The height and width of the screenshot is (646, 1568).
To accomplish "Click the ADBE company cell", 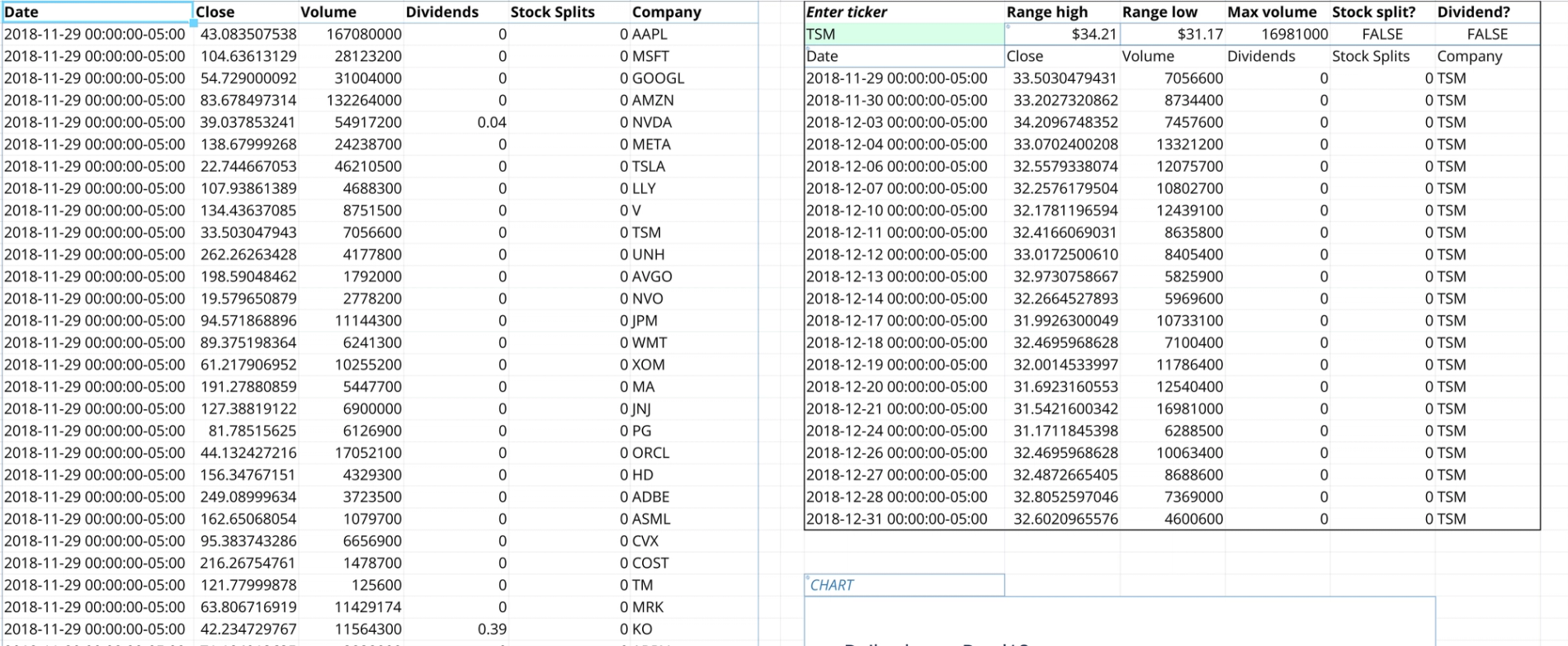I will tap(693, 497).
